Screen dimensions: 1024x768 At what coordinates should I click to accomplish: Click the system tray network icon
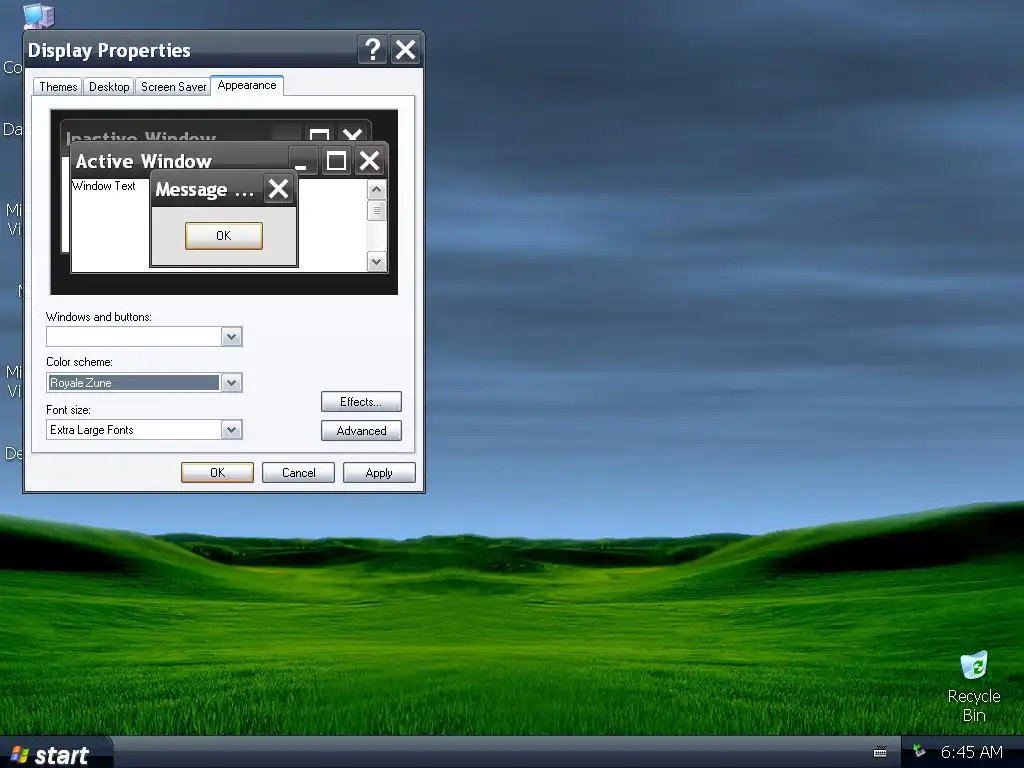point(920,751)
